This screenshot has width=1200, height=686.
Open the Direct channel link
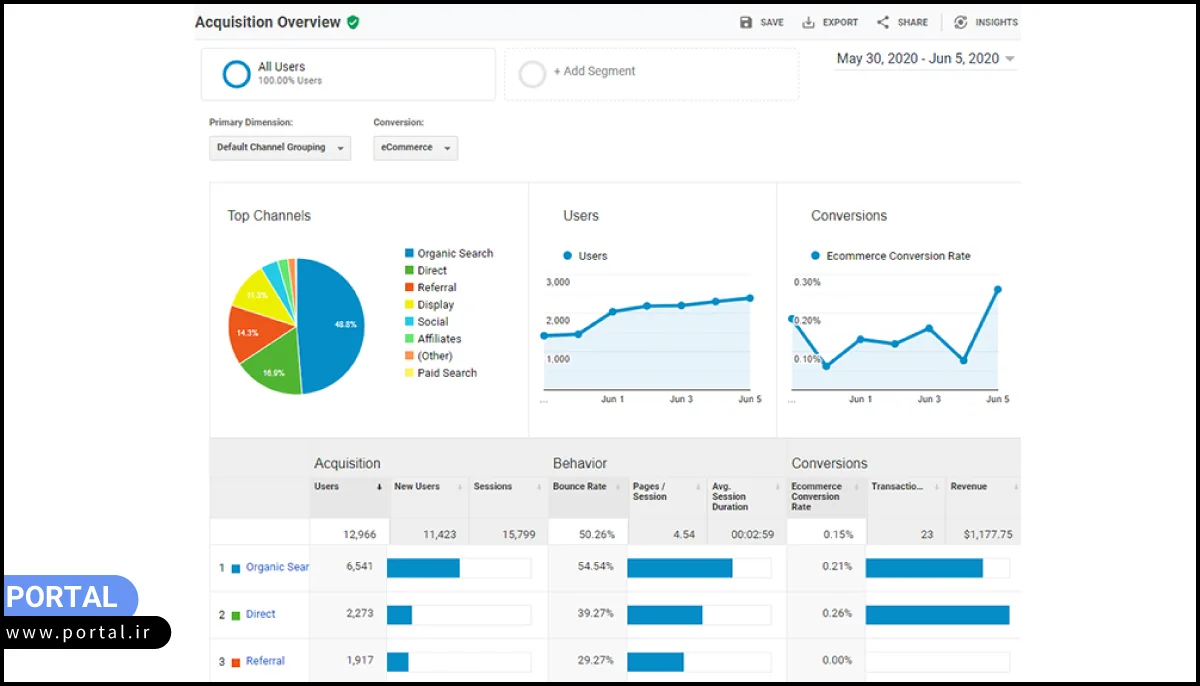[260, 614]
